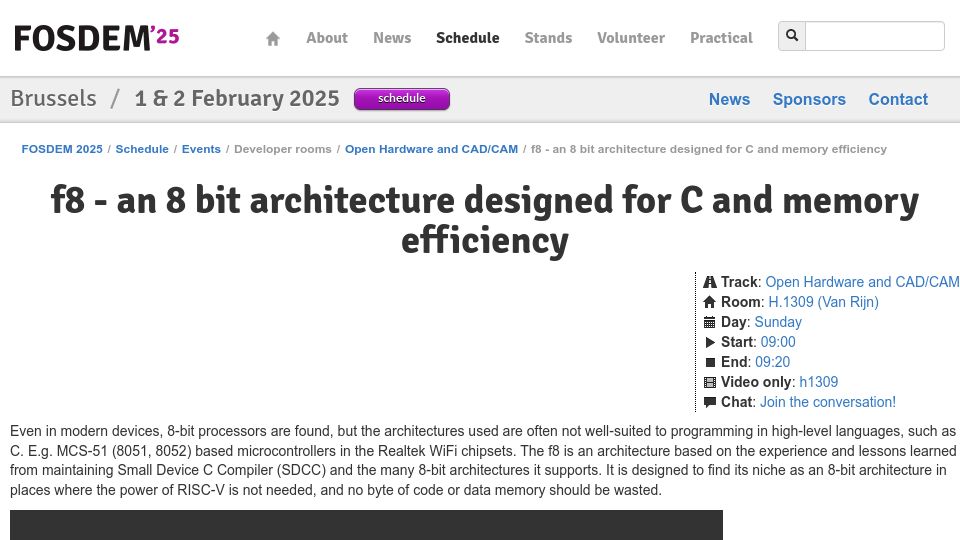
Task: Open room link H.1309 (Van Rijn)
Action: pos(823,302)
